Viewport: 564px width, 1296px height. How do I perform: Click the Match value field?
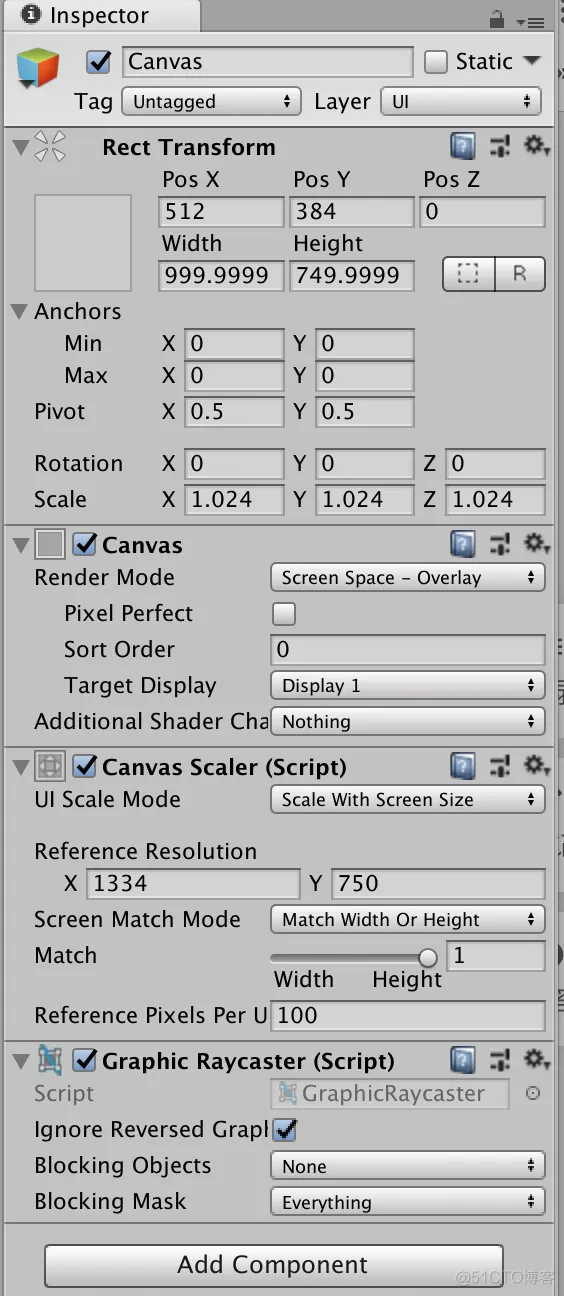pos(496,955)
